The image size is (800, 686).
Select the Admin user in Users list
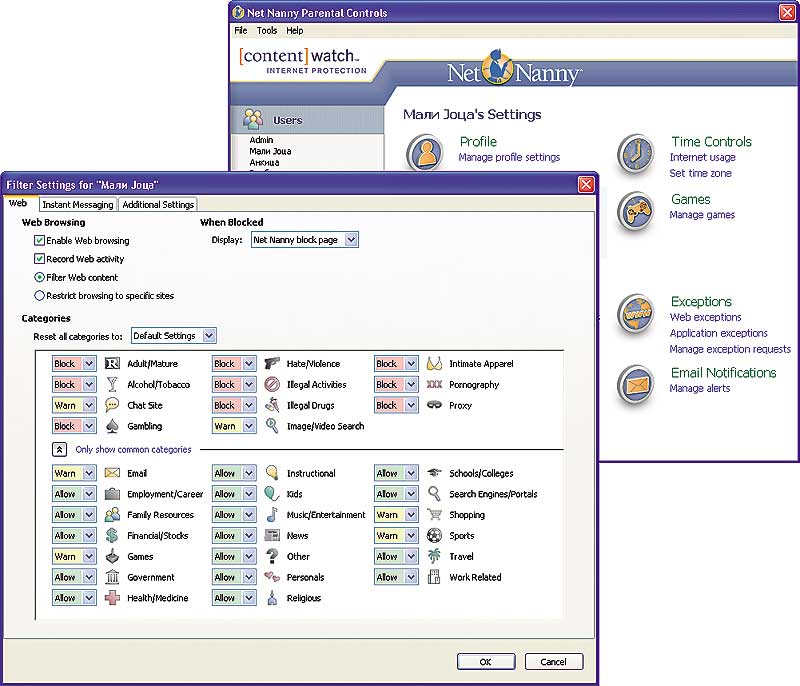[261, 140]
